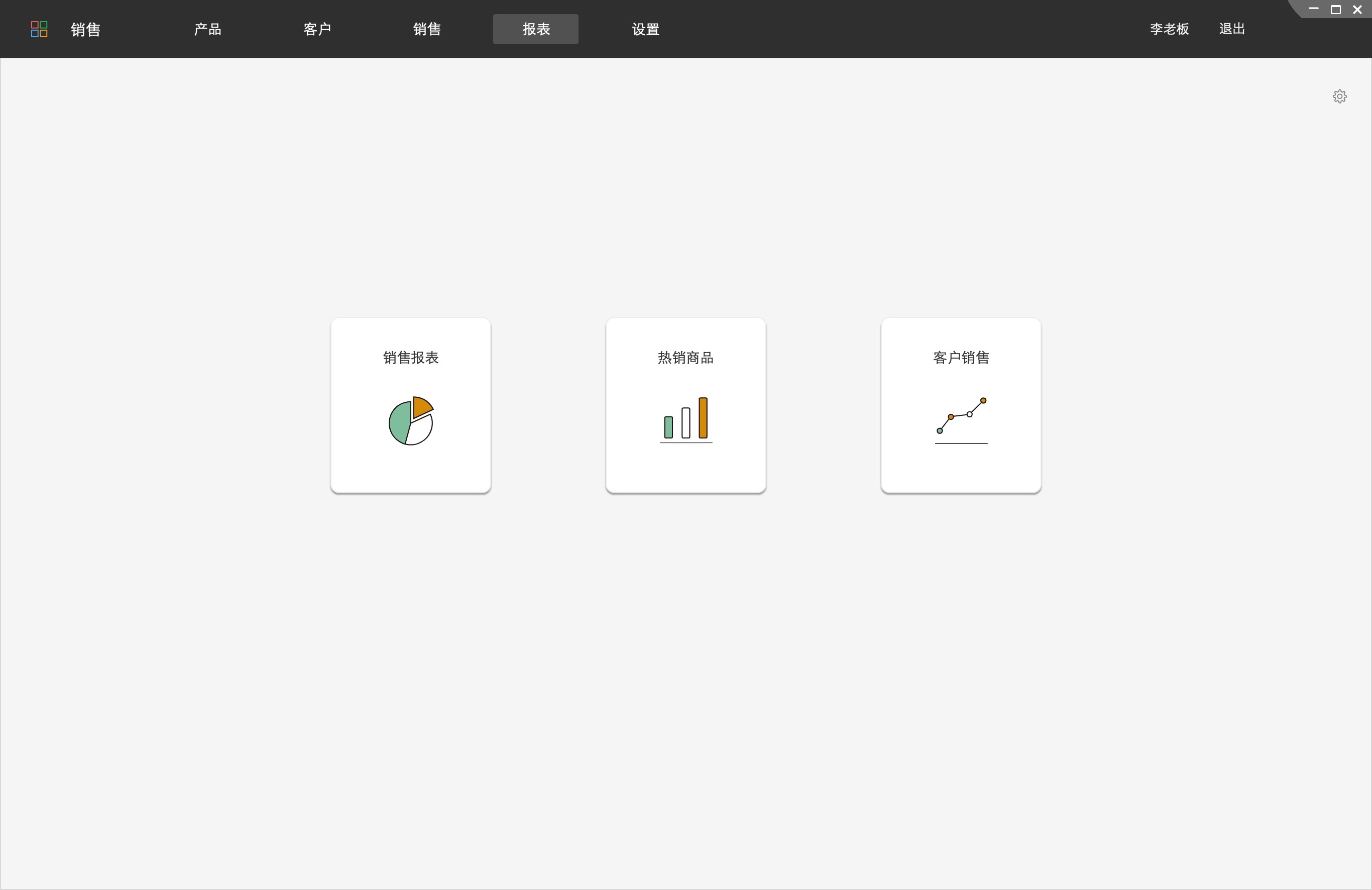Open the settings gear icon at top right

coord(1340,96)
